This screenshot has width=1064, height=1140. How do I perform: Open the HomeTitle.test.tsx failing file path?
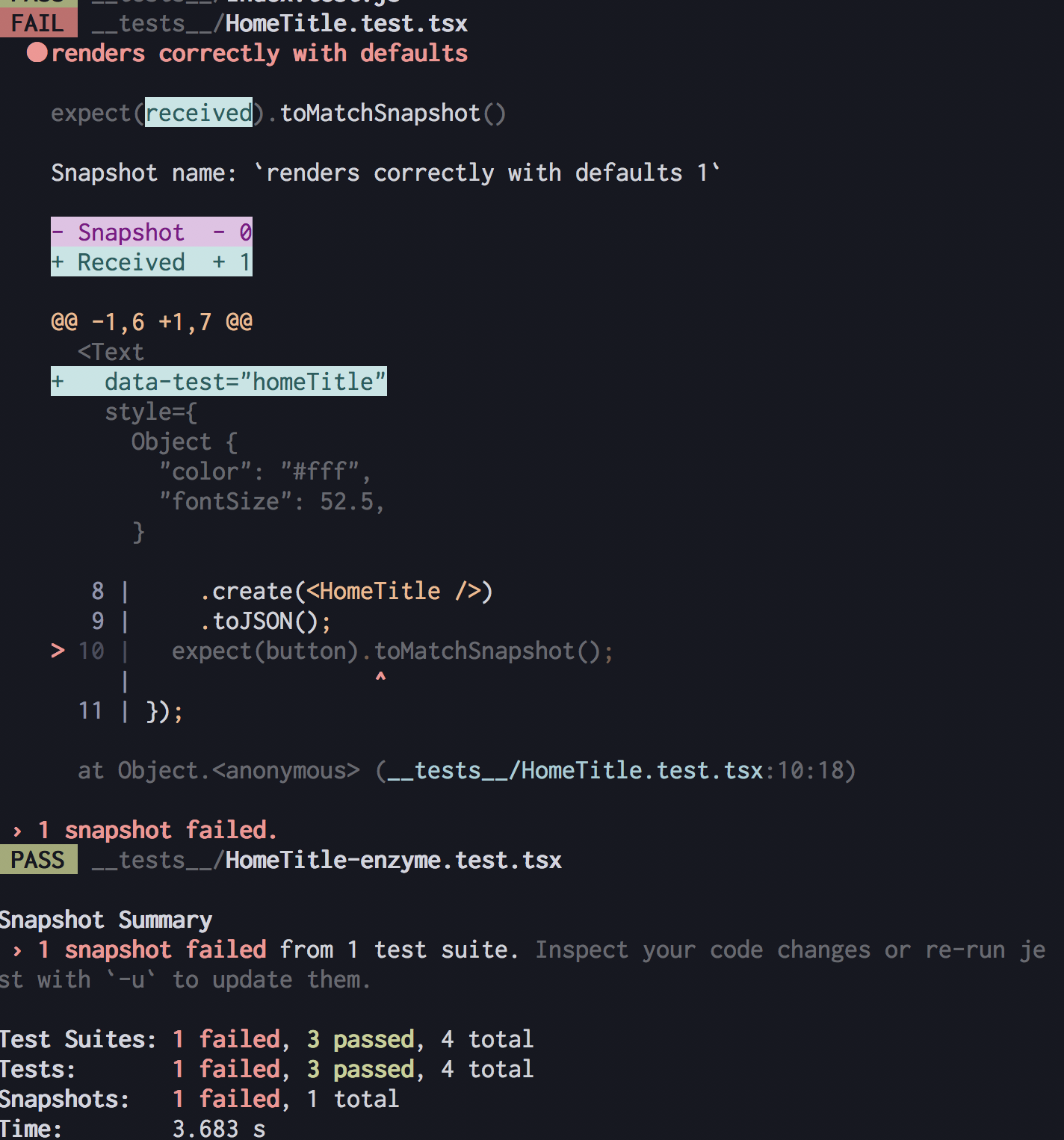tap(279, 23)
